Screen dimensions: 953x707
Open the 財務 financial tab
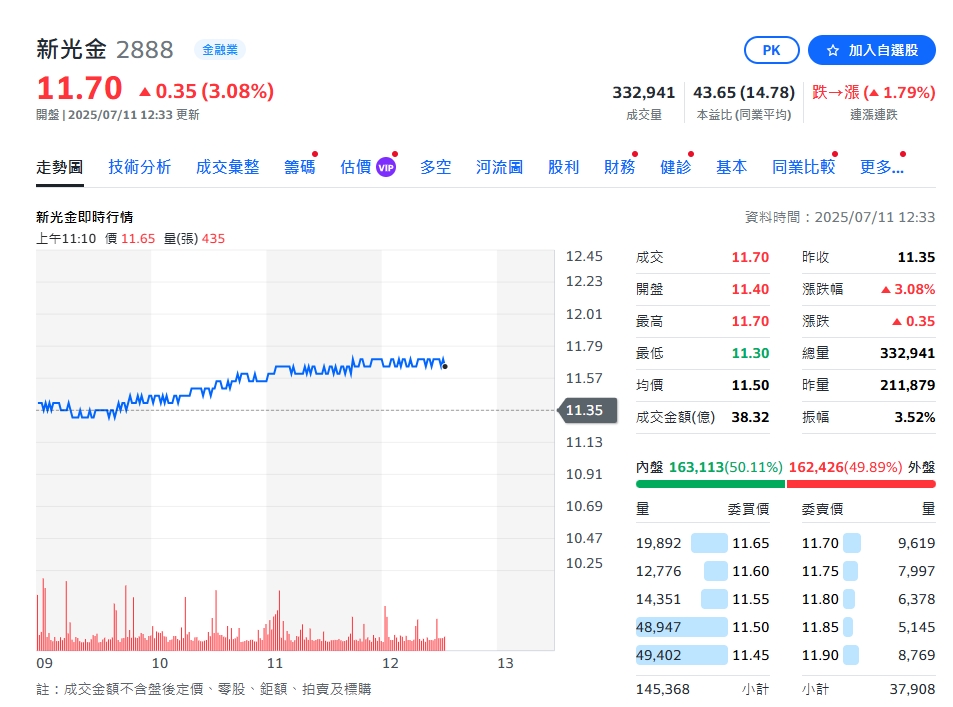pos(620,168)
